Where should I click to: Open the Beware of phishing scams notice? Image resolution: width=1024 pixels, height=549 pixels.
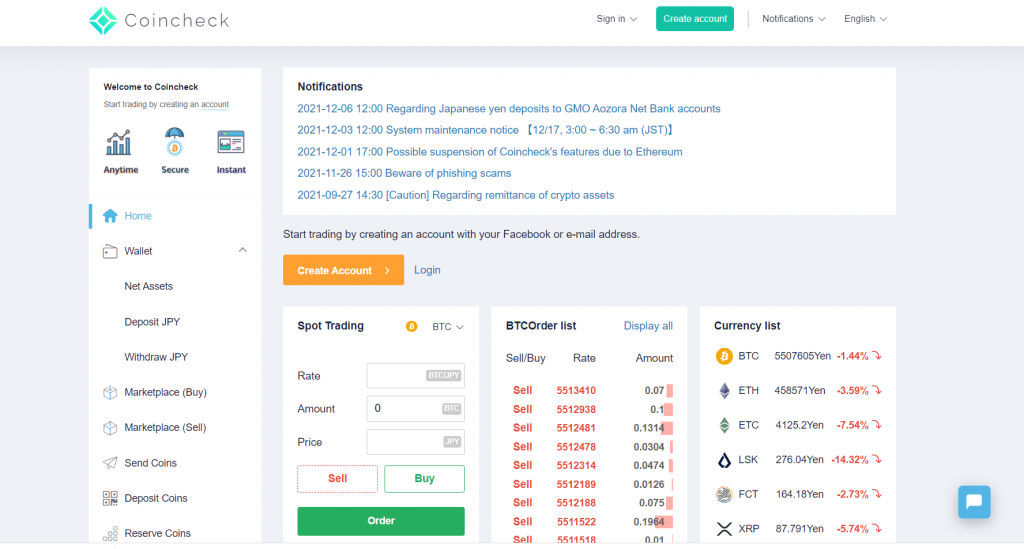tap(404, 173)
